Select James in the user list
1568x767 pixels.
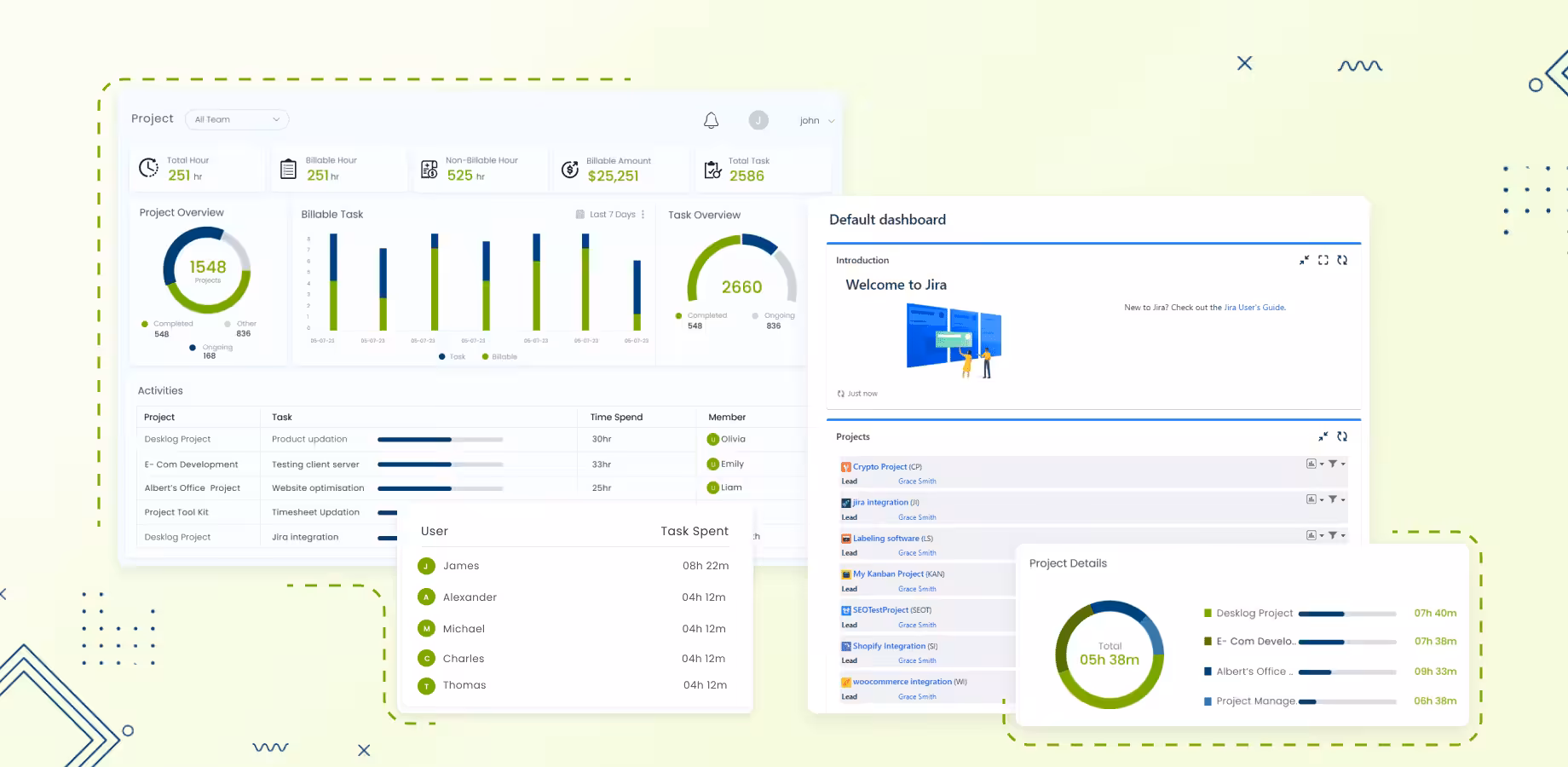coord(461,566)
